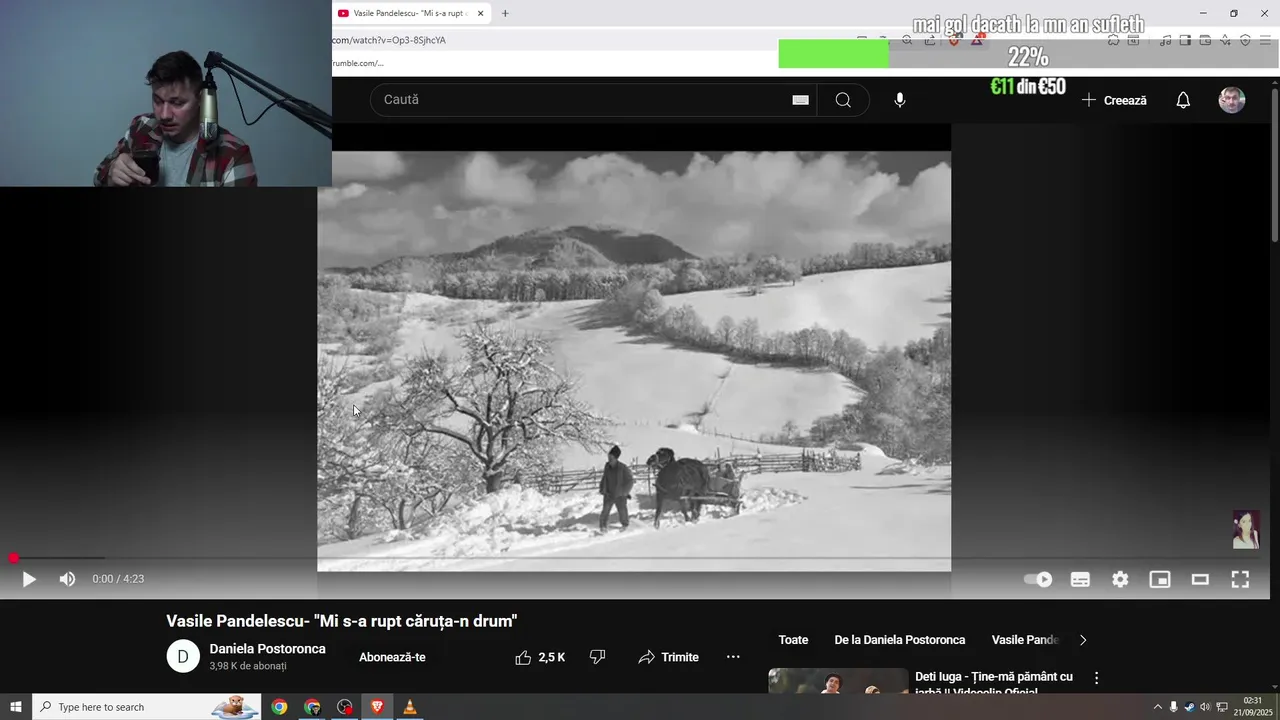Enable theater mode in the player

click(1200, 579)
